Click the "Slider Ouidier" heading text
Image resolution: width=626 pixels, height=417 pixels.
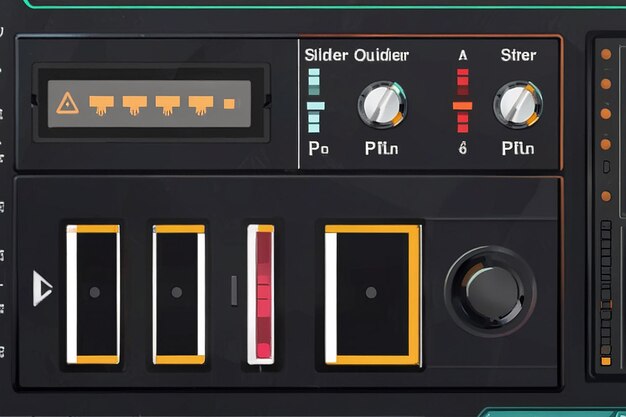(x=357, y=55)
